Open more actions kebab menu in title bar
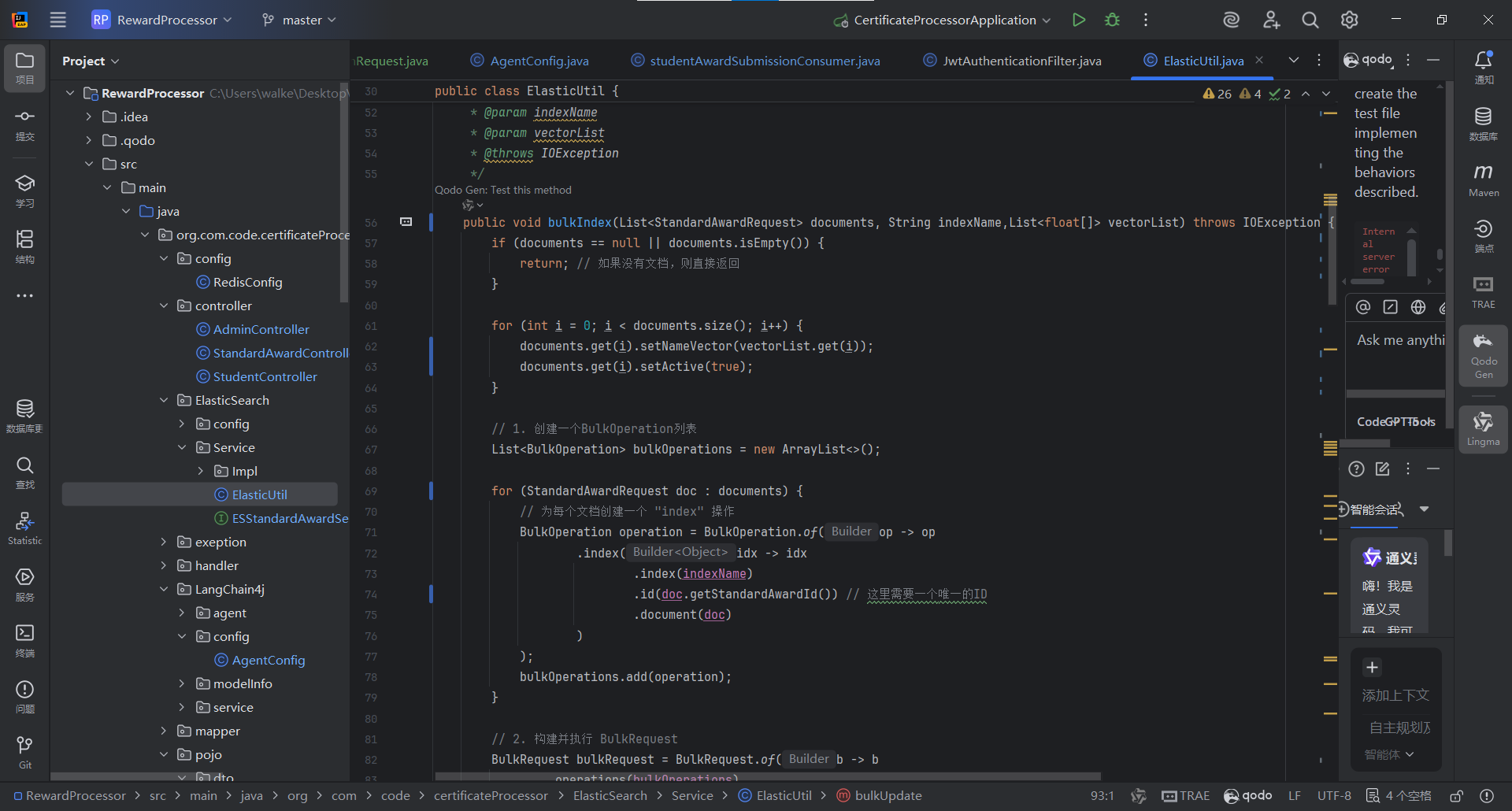1512x811 pixels. tap(1145, 20)
